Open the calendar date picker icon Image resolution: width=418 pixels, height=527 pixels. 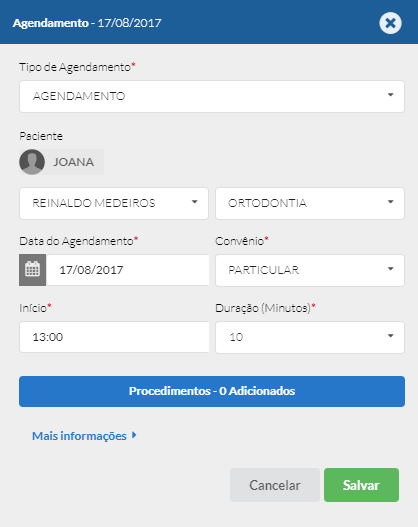pyautogui.click(x=33, y=270)
